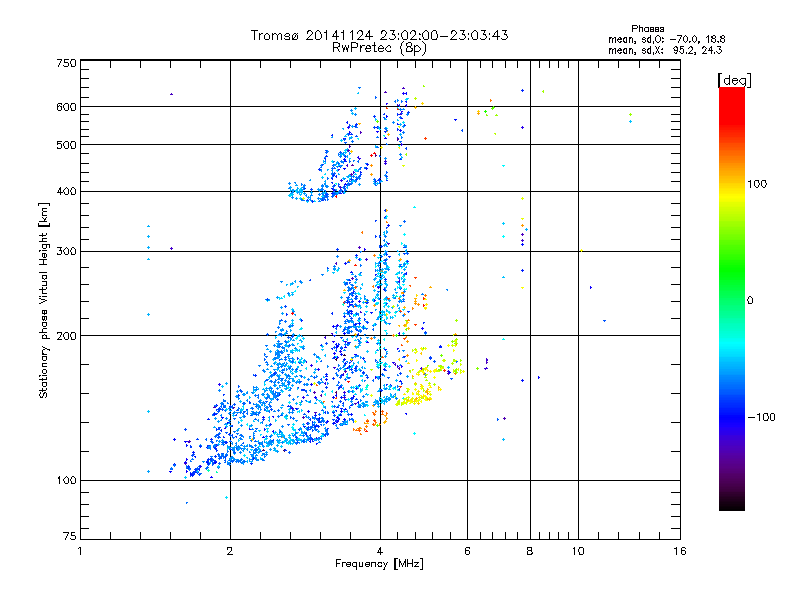Click the x-axis tick label '6'
This screenshot has height=600, width=800.
click(x=467, y=551)
